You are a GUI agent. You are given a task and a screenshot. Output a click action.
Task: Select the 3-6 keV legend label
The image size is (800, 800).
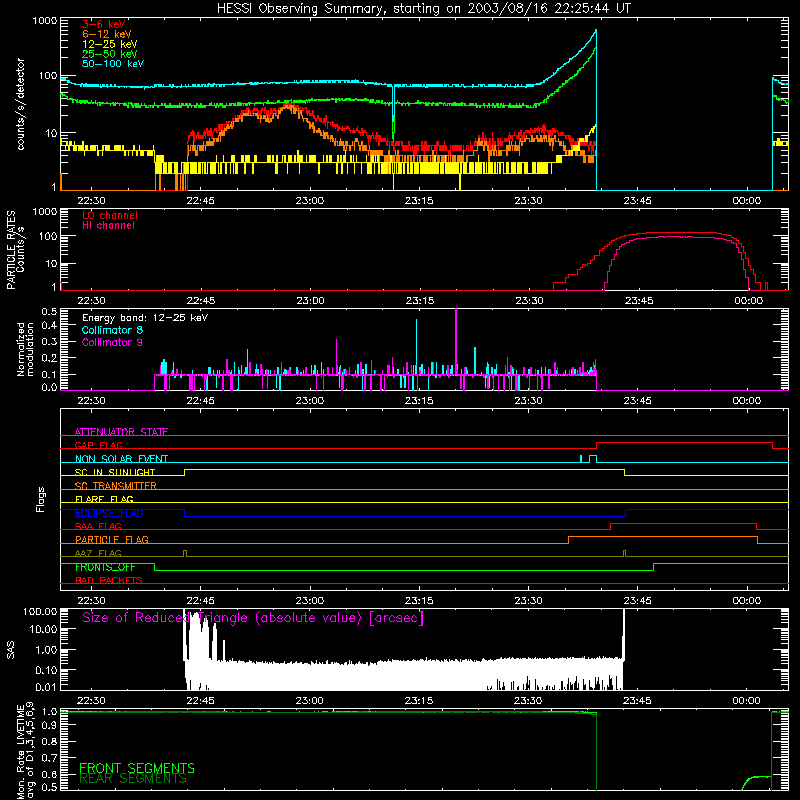click(x=104, y=24)
